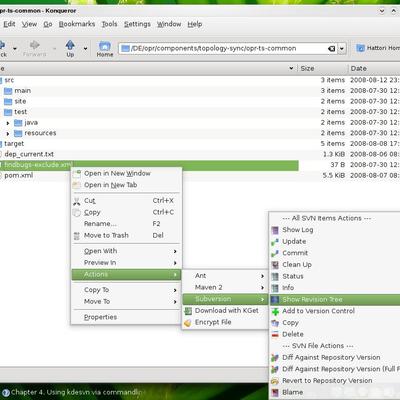Click the Blame icon

[x=275, y=392]
